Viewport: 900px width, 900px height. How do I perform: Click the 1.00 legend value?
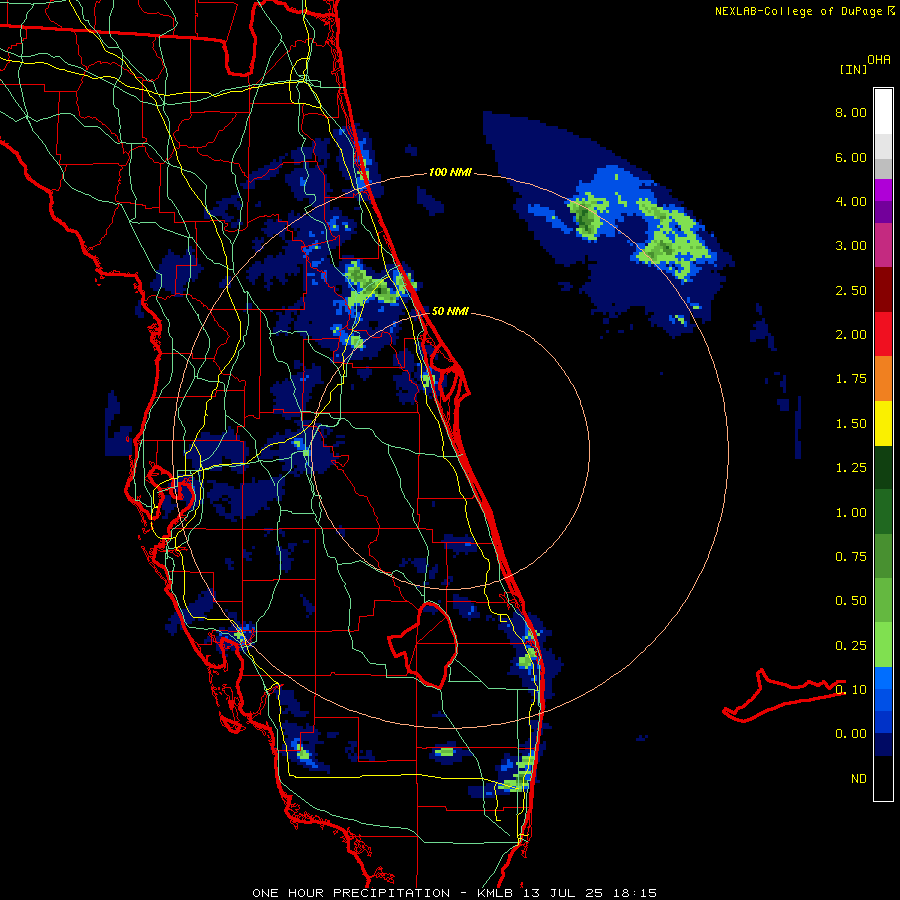pos(851,513)
